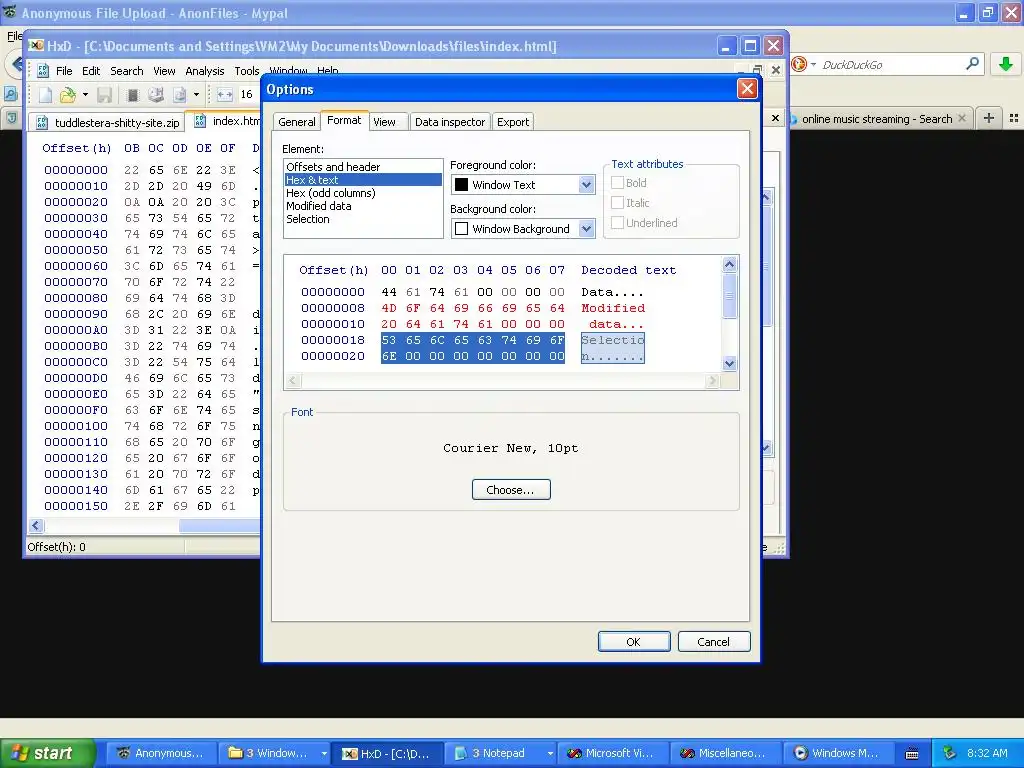Open the Data inspector tab
The width and height of the screenshot is (1024, 768).
449,122
